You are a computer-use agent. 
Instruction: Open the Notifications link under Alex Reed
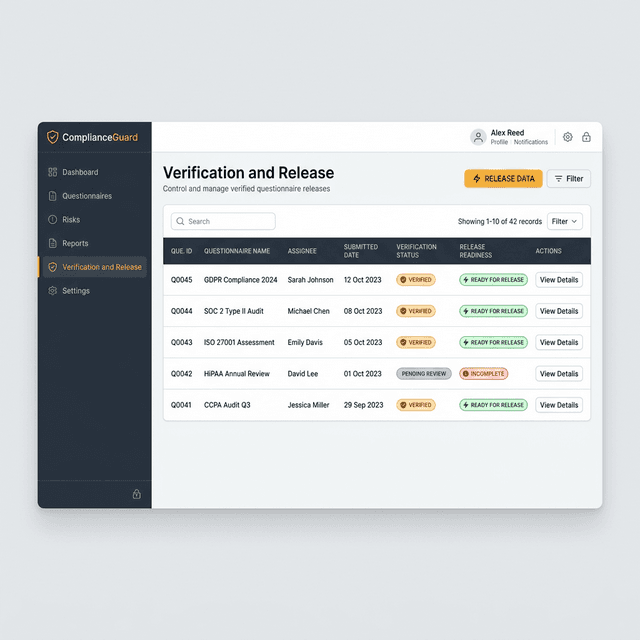point(531,142)
